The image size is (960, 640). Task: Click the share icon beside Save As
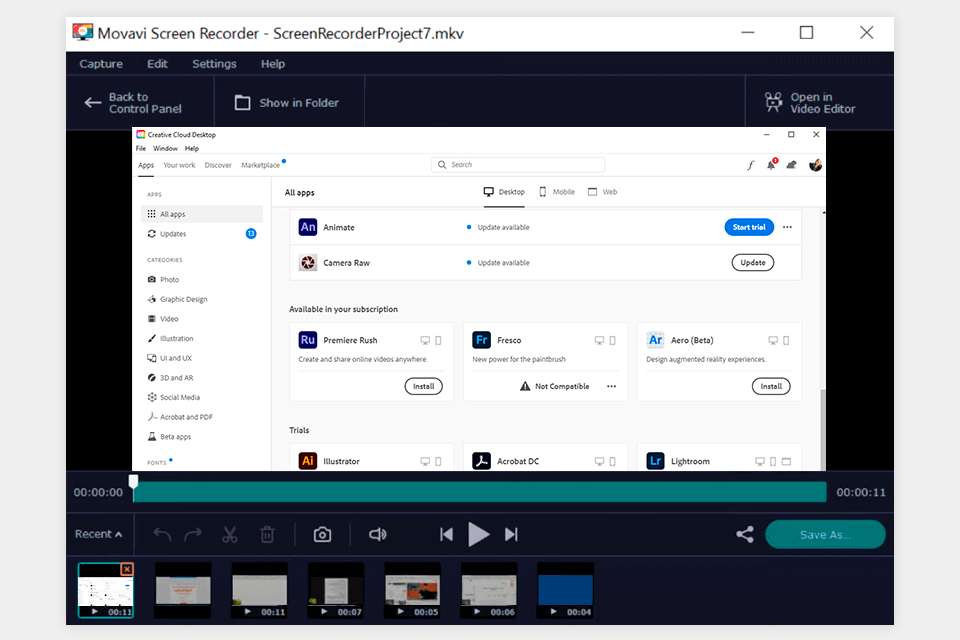coord(744,535)
